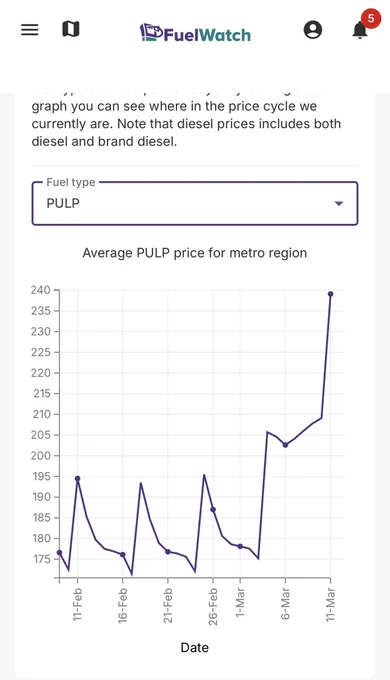Image resolution: width=390 pixels, height=680 pixels.
Task: Select the 11-Feb data point on graph
Action: pos(78,479)
